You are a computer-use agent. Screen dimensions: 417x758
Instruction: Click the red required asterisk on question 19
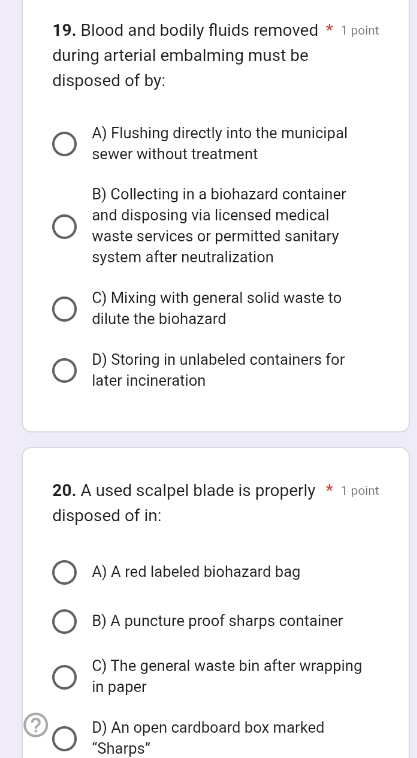pos(330,30)
